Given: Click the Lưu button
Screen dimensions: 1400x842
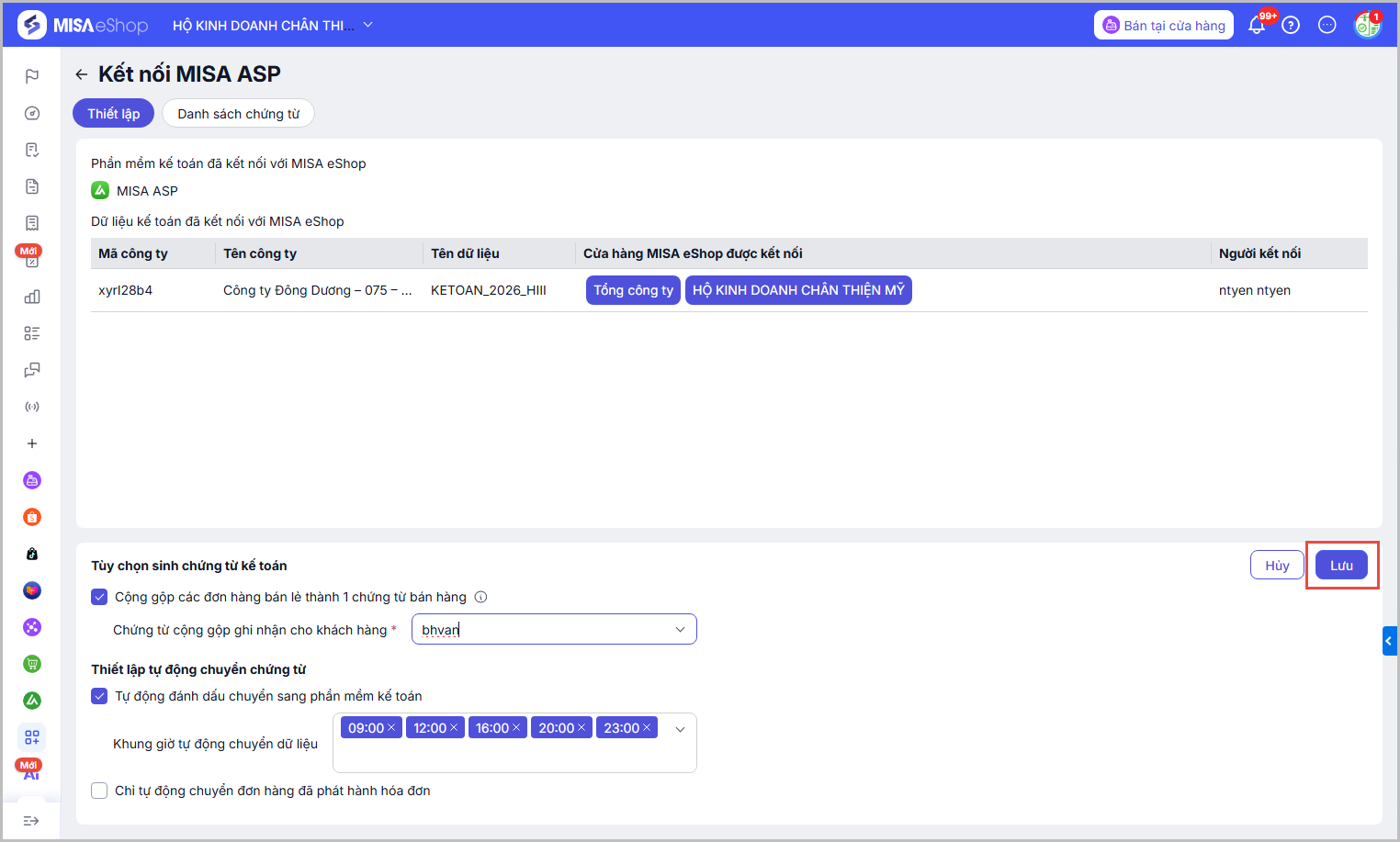Looking at the screenshot, I should [x=1341, y=565].
